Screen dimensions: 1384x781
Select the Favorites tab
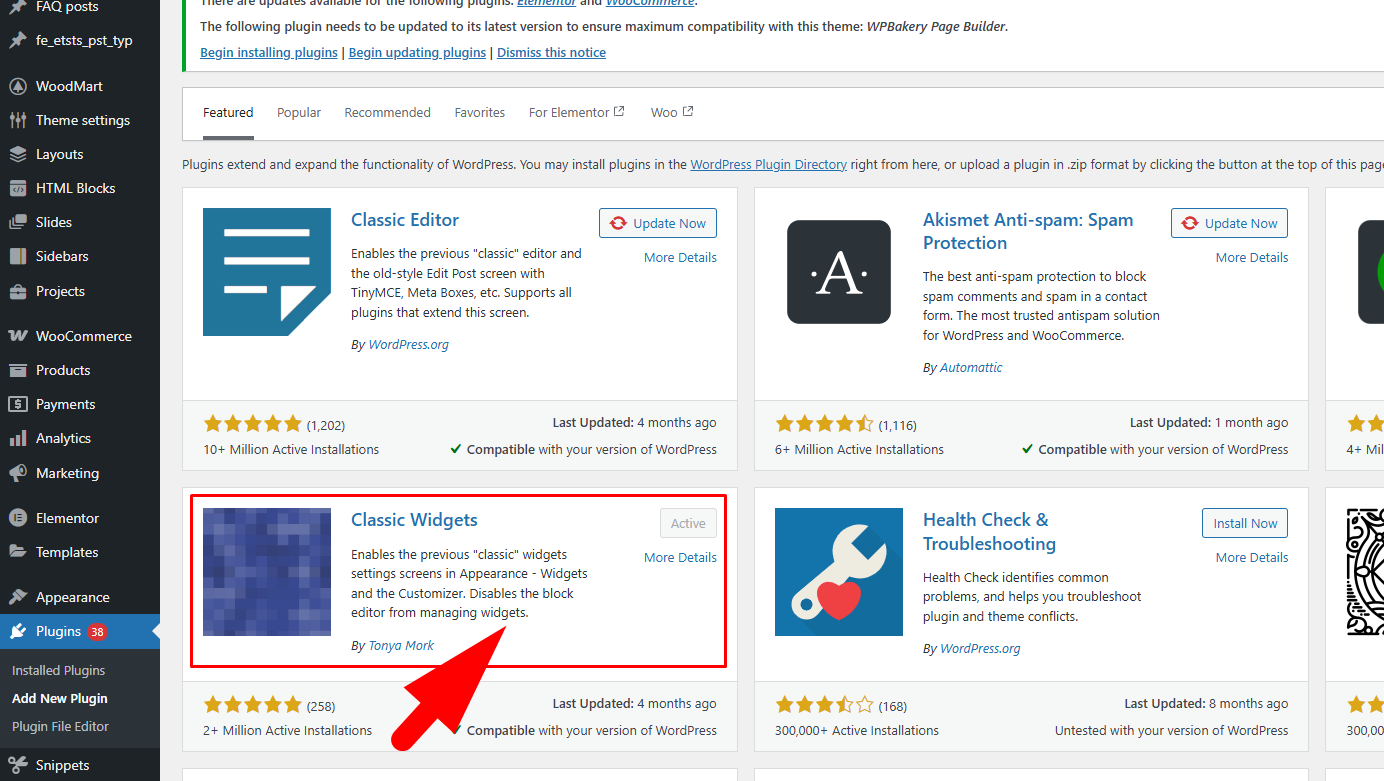[x=480, y=112]
